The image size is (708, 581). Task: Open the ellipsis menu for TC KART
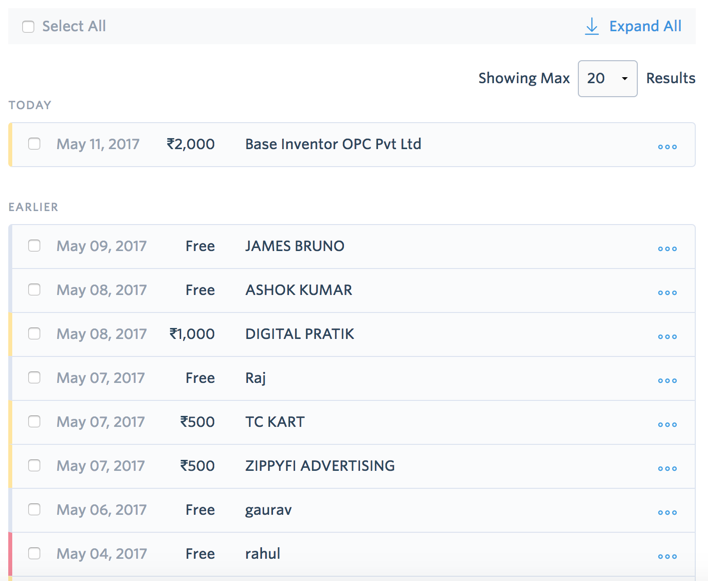(667, 425)
